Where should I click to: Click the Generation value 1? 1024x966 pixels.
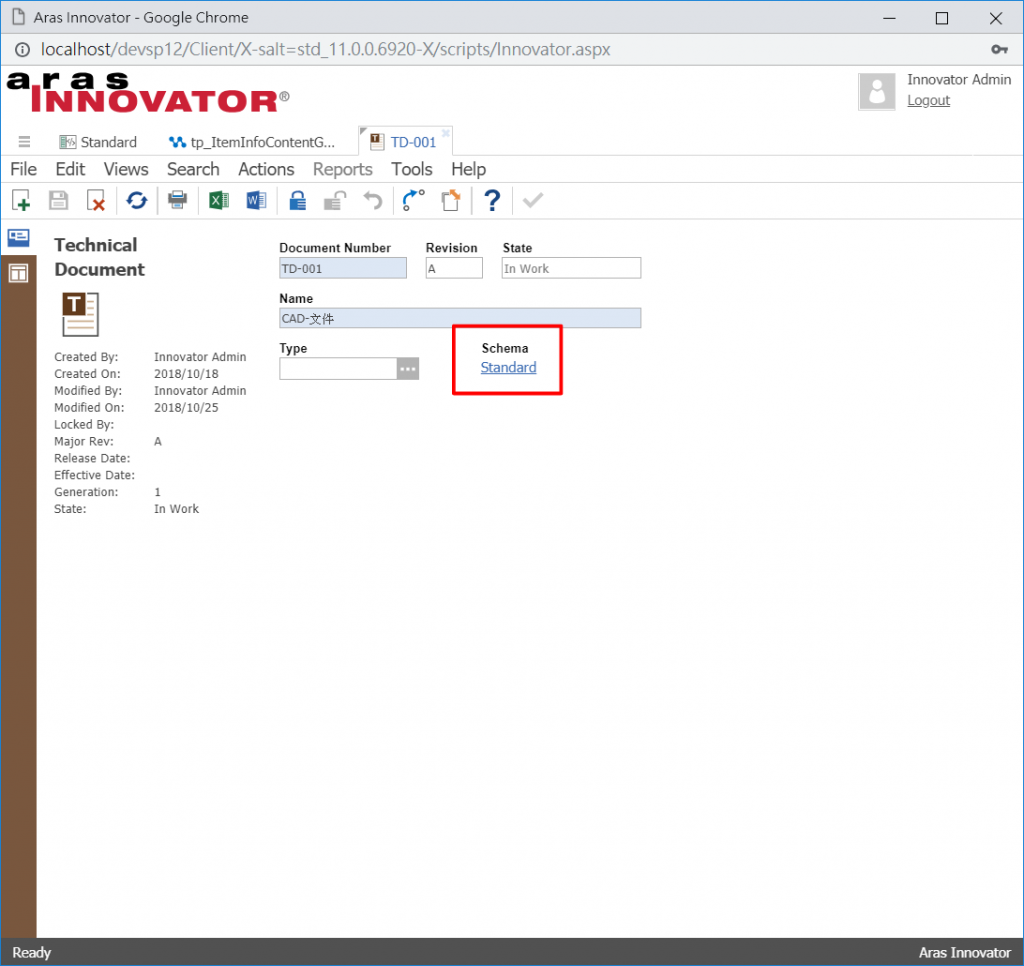click(157, 492)
